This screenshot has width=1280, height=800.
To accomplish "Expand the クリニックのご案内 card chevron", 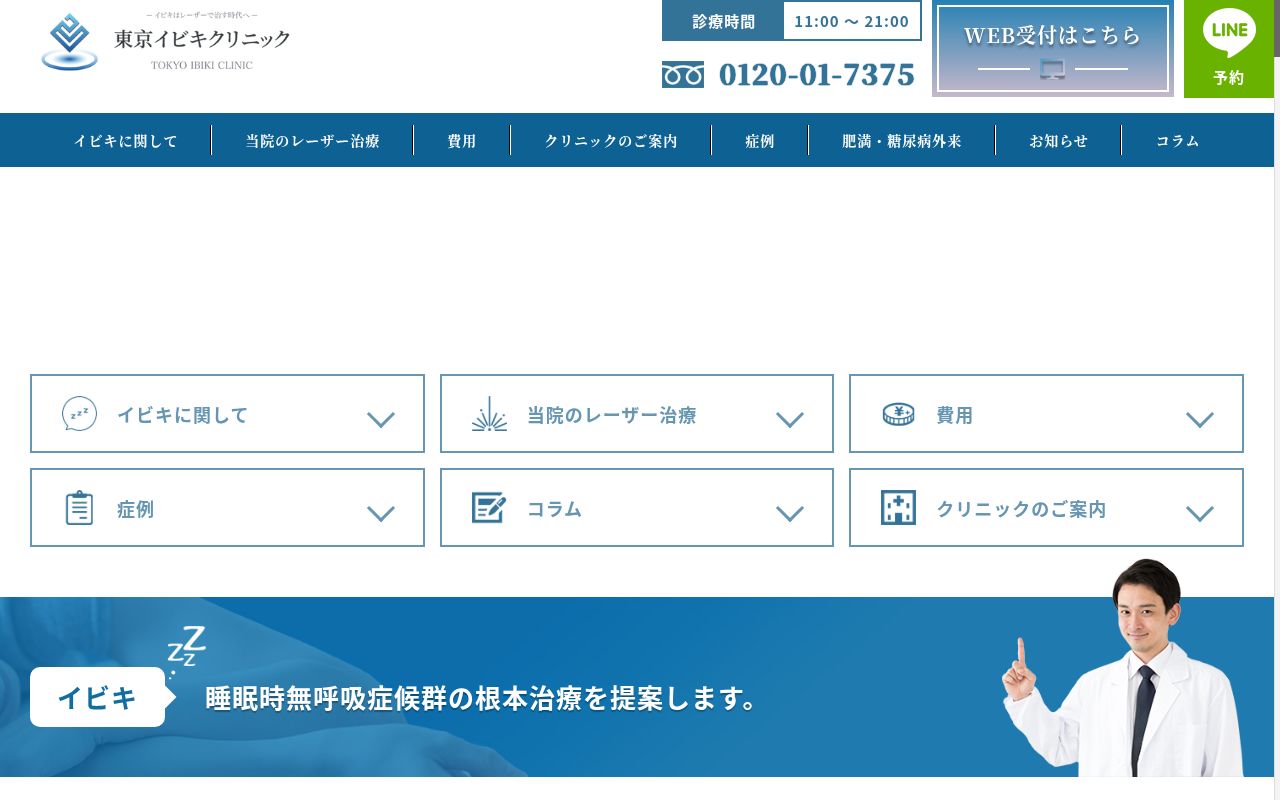I will pos(1200,513).
